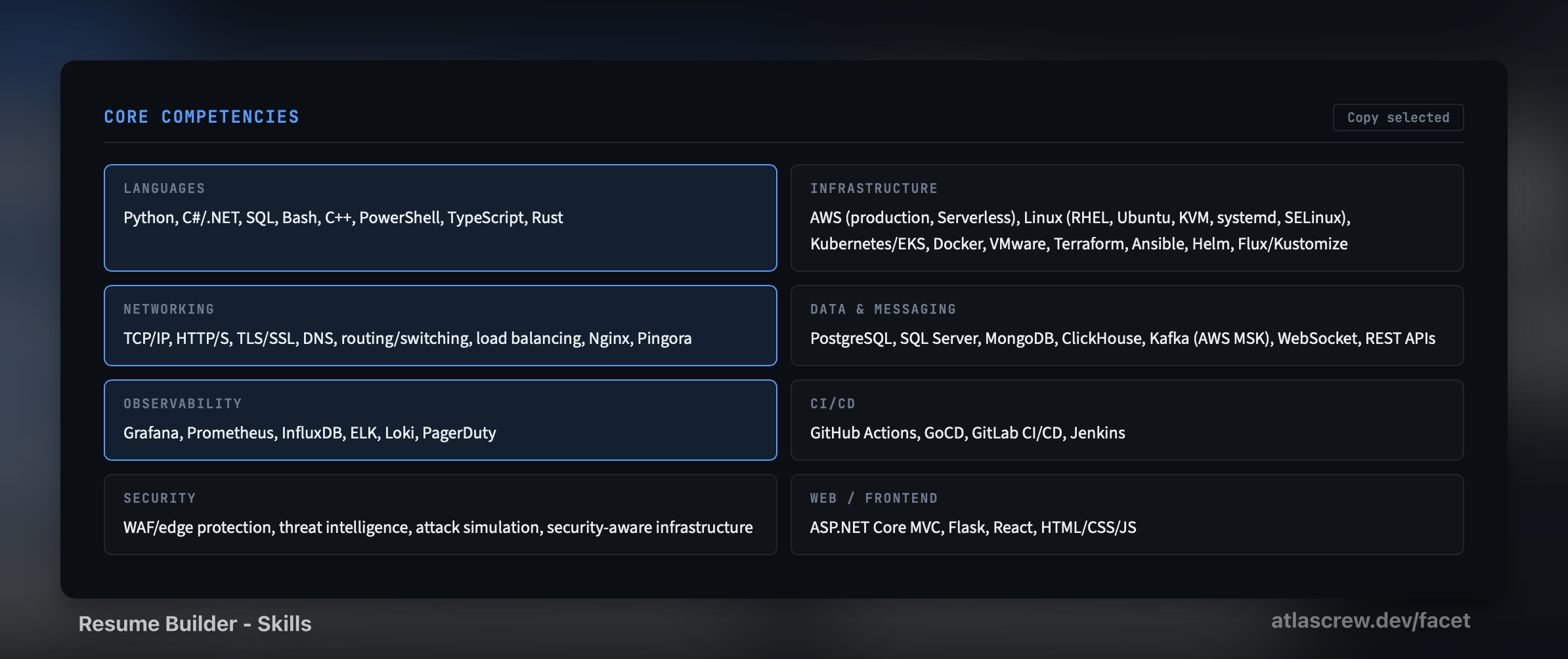Click the Core Competencies heading
The height and width of the screenshot is (659, 1568).
tap(202, 117)
